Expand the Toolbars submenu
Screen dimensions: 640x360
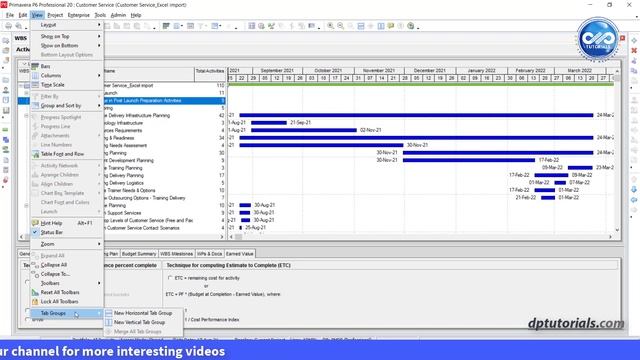[67, 283]
